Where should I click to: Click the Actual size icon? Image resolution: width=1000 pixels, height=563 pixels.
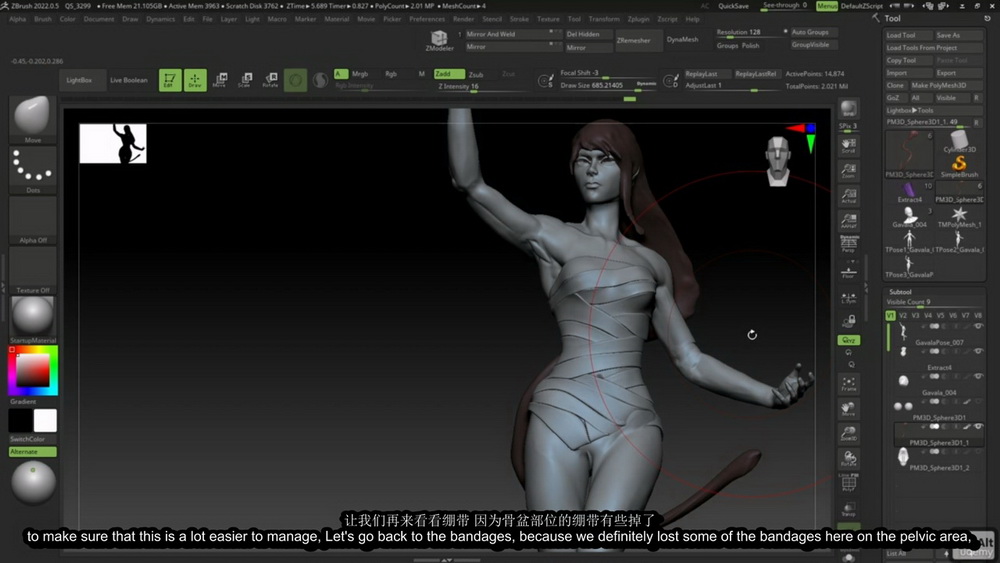(x=848, y=196)
